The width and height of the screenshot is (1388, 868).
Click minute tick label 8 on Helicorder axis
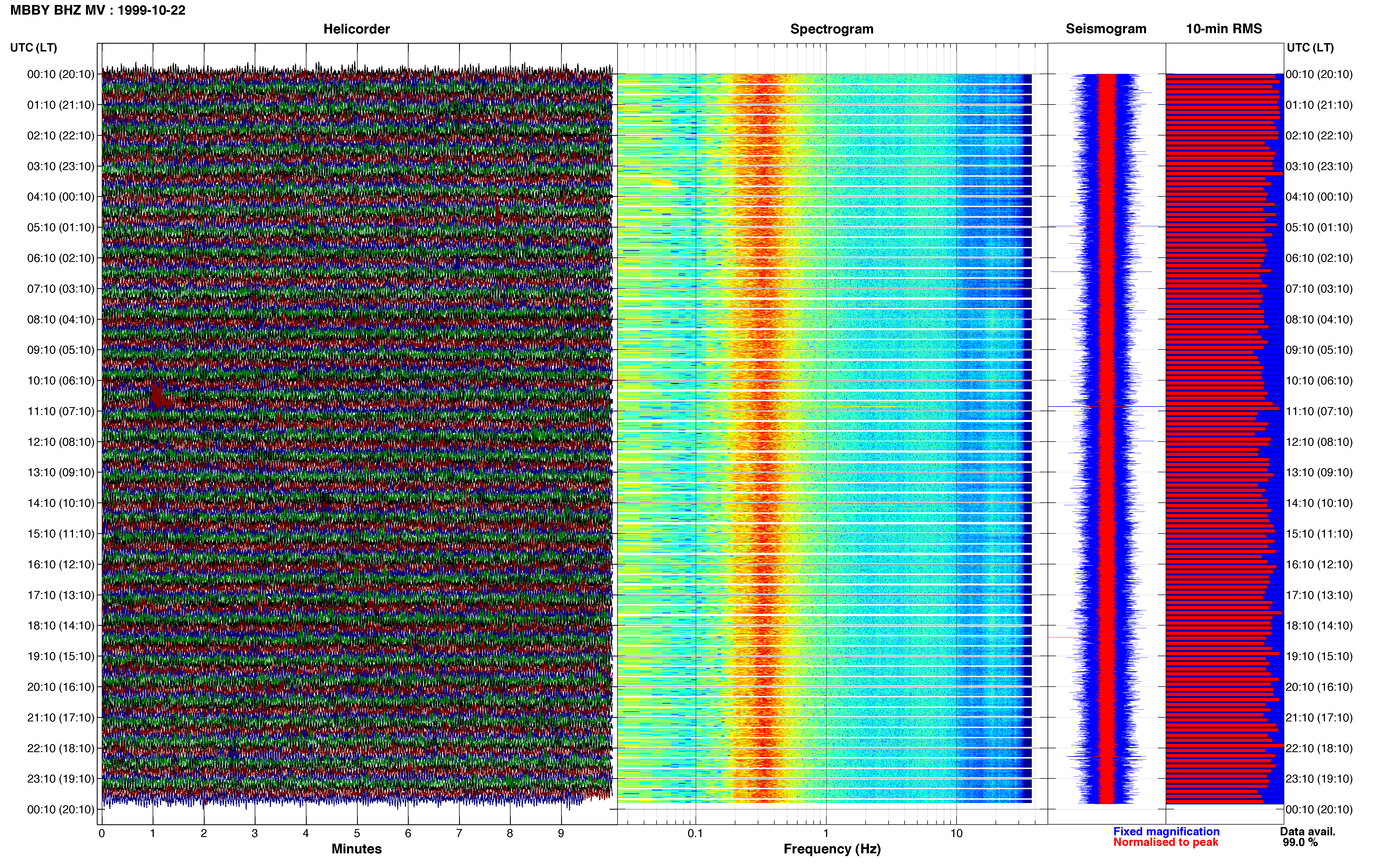pos(510,833)
